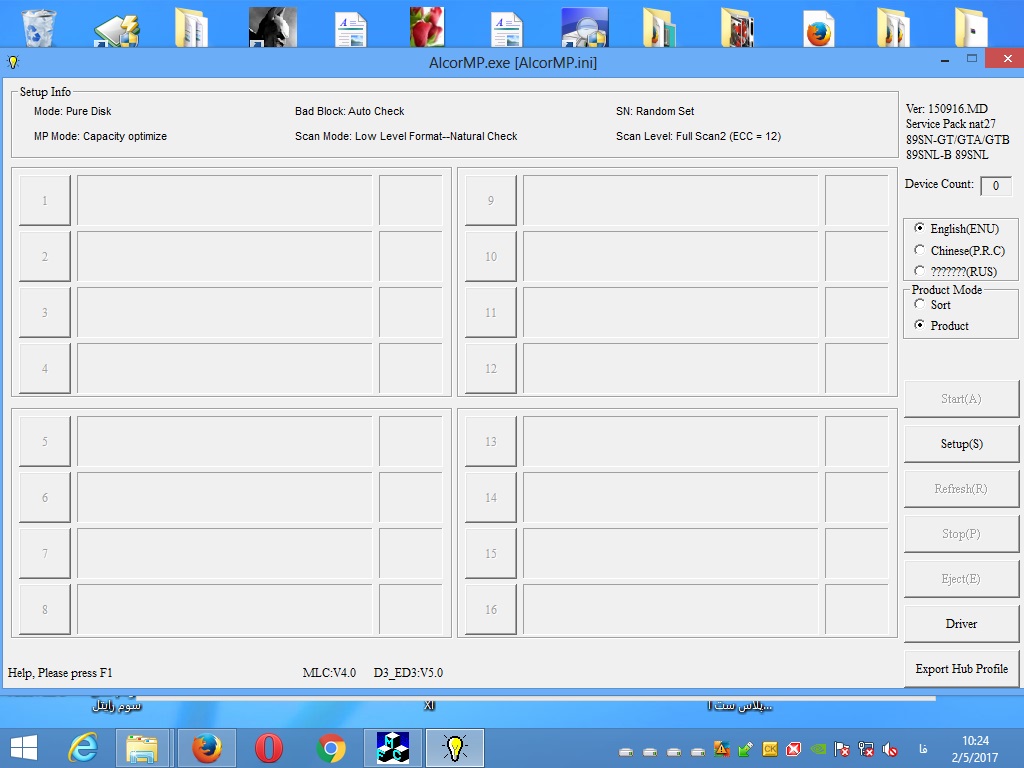Image resolution: width=1024 pixels, height=768 pixels.
Task: Click the "MLC:V4.0" status text
Action: pyautogui.click(x=329, y=673)
